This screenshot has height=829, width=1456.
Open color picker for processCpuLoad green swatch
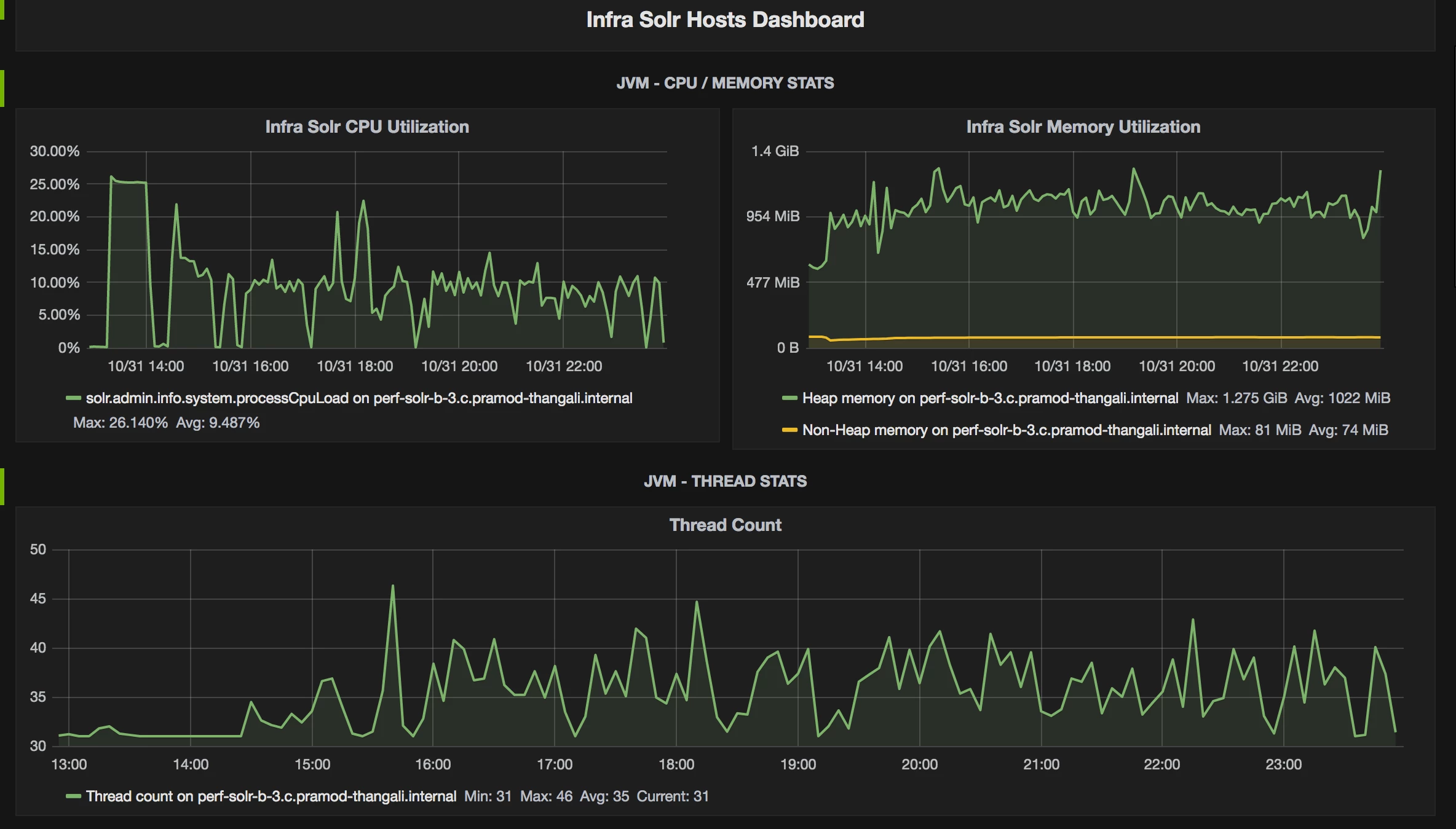(x=74, y=398)
